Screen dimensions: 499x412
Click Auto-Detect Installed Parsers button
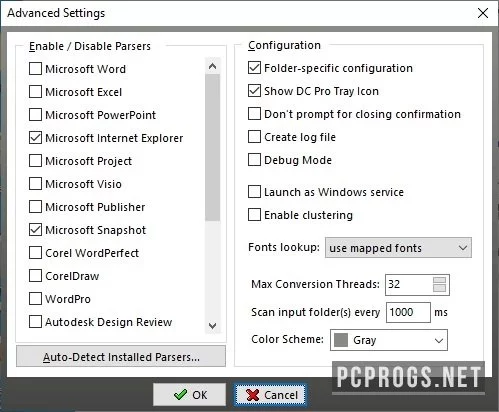121,357
